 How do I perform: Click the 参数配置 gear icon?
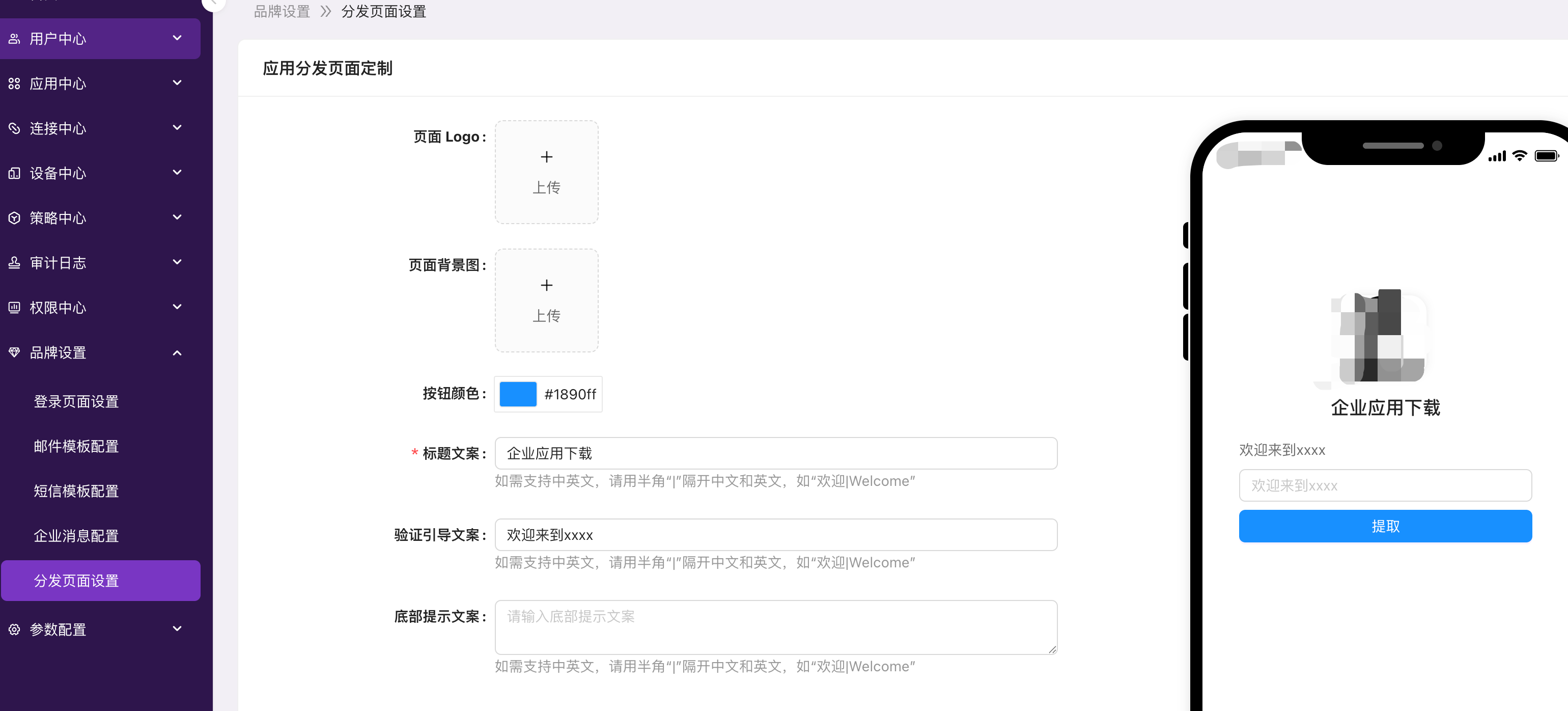point(14,630)
